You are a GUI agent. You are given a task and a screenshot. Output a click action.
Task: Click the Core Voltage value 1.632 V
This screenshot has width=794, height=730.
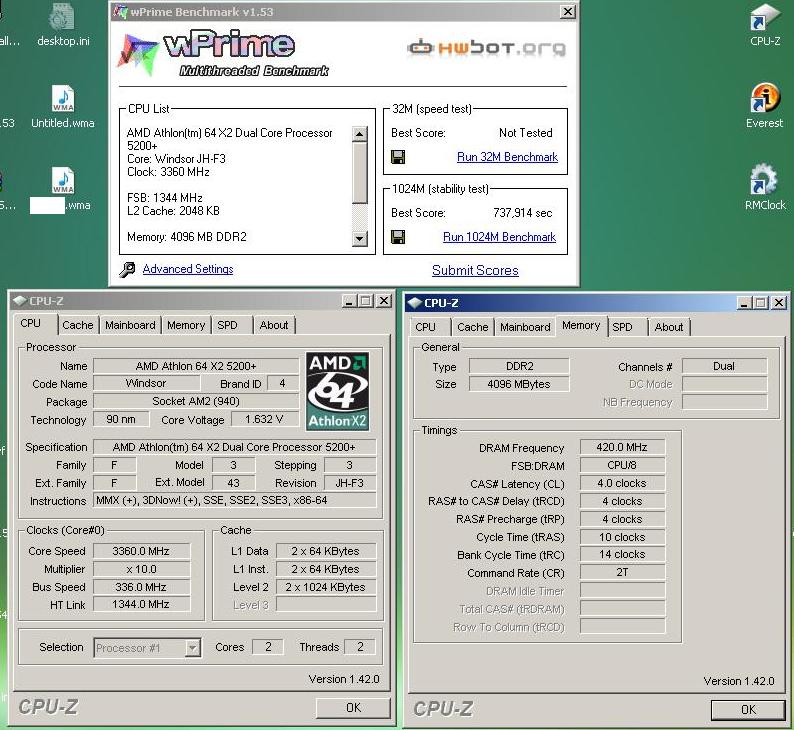pyautogui.click(x=264, y=419)
